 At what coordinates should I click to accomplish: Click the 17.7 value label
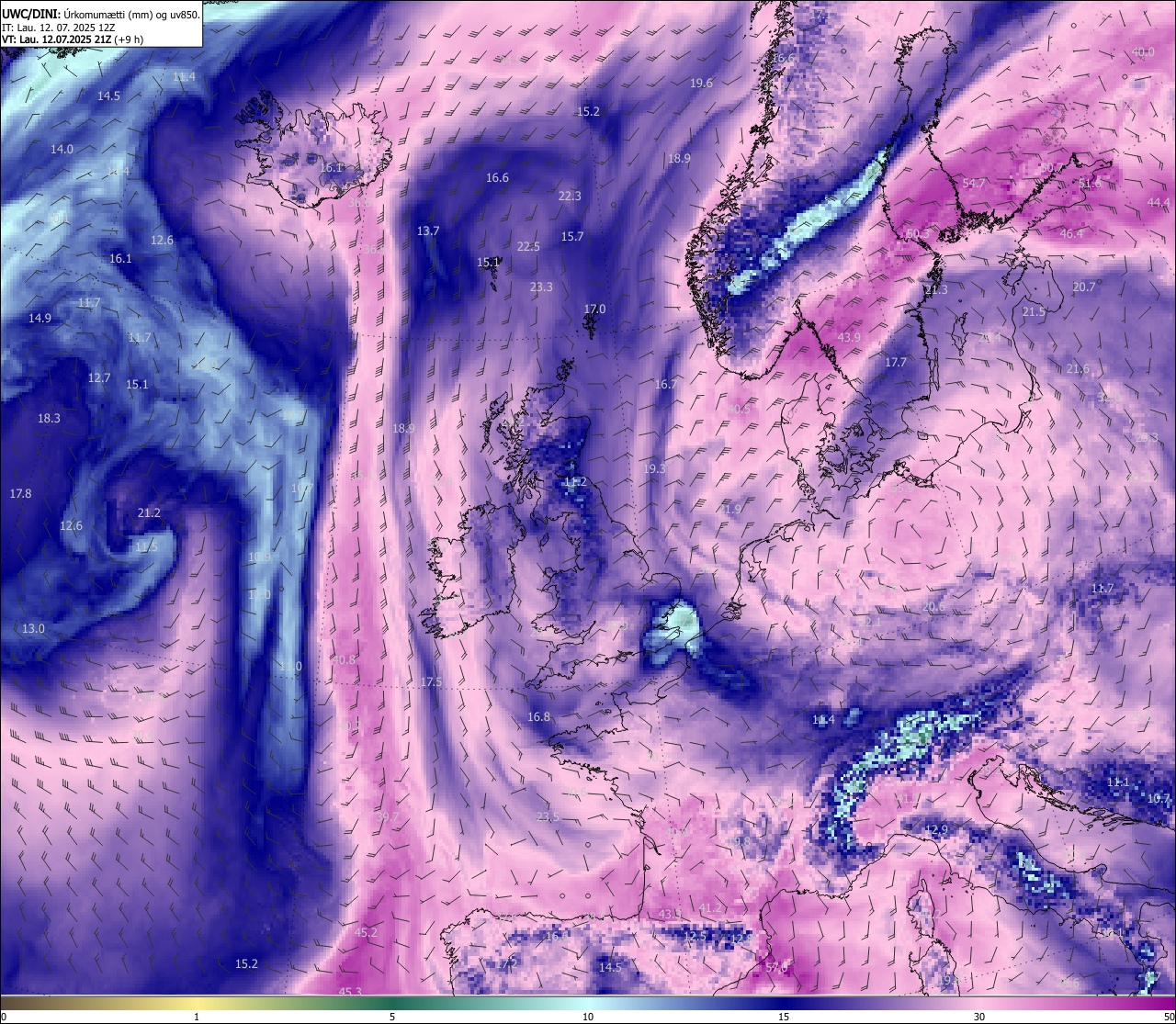click(895, 362)
